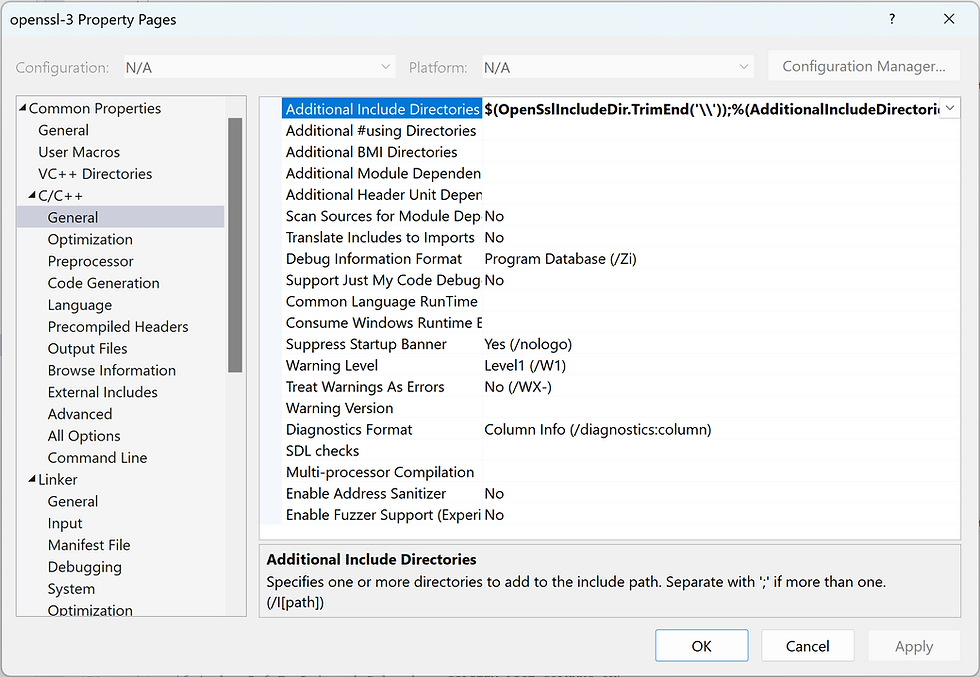Click the include directories value field
The width and height of the screenshot is (980, 677).
pyautogui.click(x=711, y=109)
